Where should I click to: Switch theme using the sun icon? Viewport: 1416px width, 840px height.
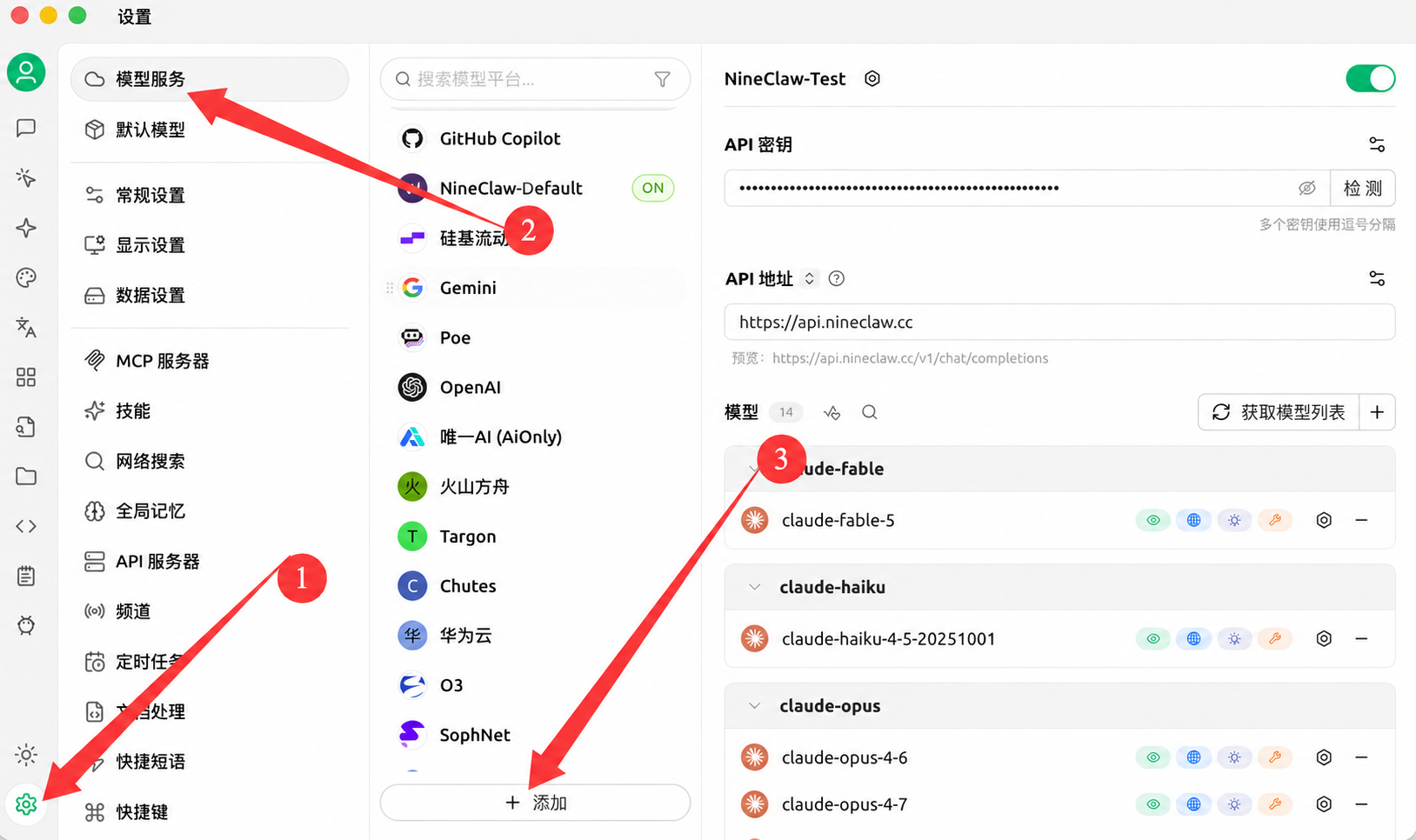click(26, 755)
